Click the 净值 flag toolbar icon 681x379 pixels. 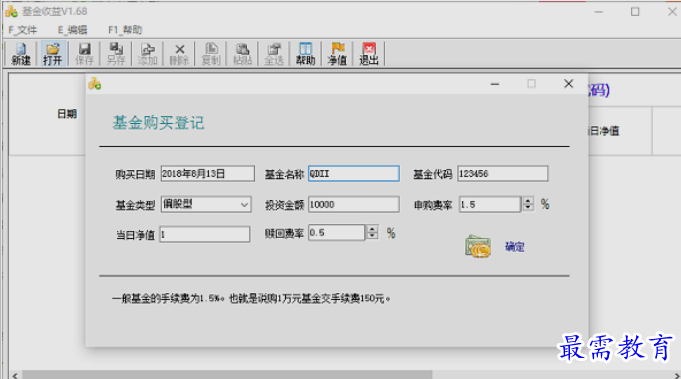pos(337,54)
